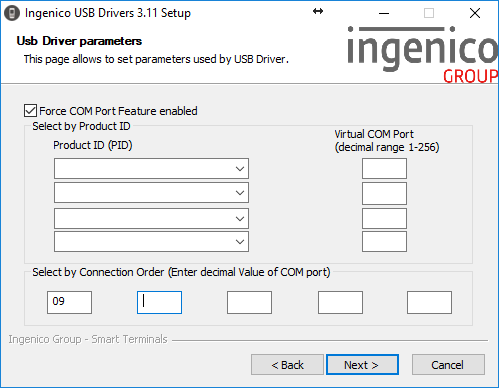Open the second Product ID dropdown
Screen dimensions: 499x388
[x=151, y=193]
